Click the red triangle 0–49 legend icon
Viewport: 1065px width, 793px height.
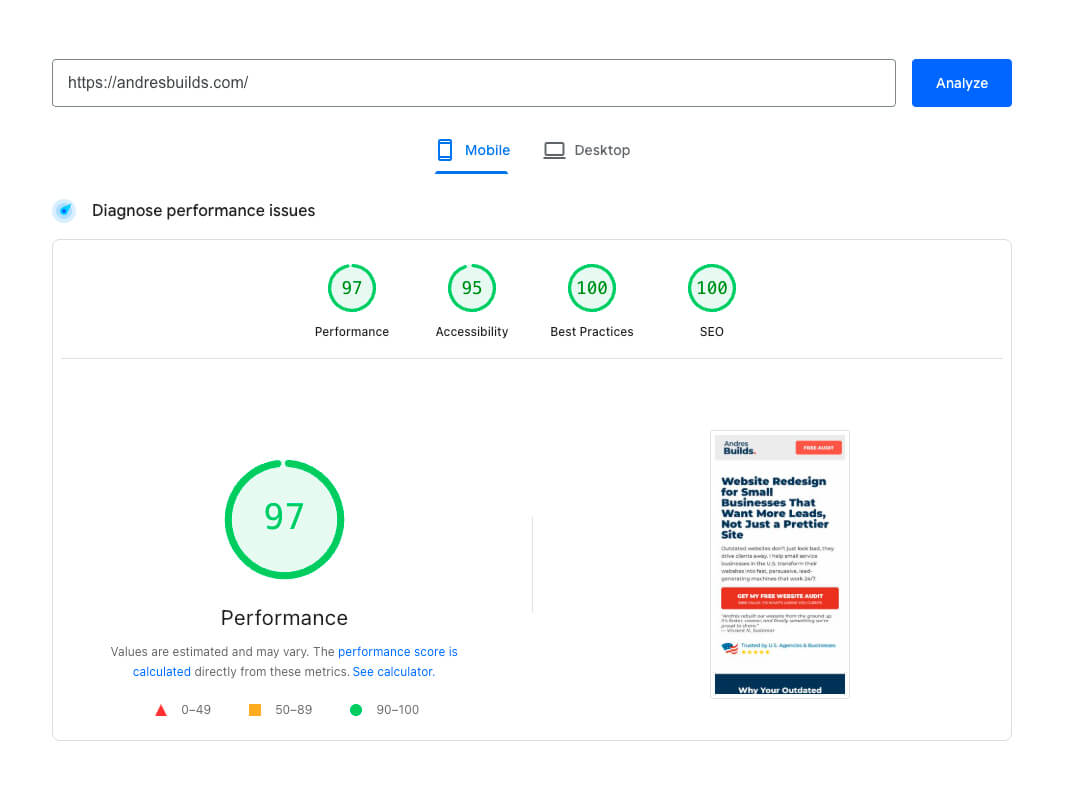pyautogui.click(x=161, y=709)
